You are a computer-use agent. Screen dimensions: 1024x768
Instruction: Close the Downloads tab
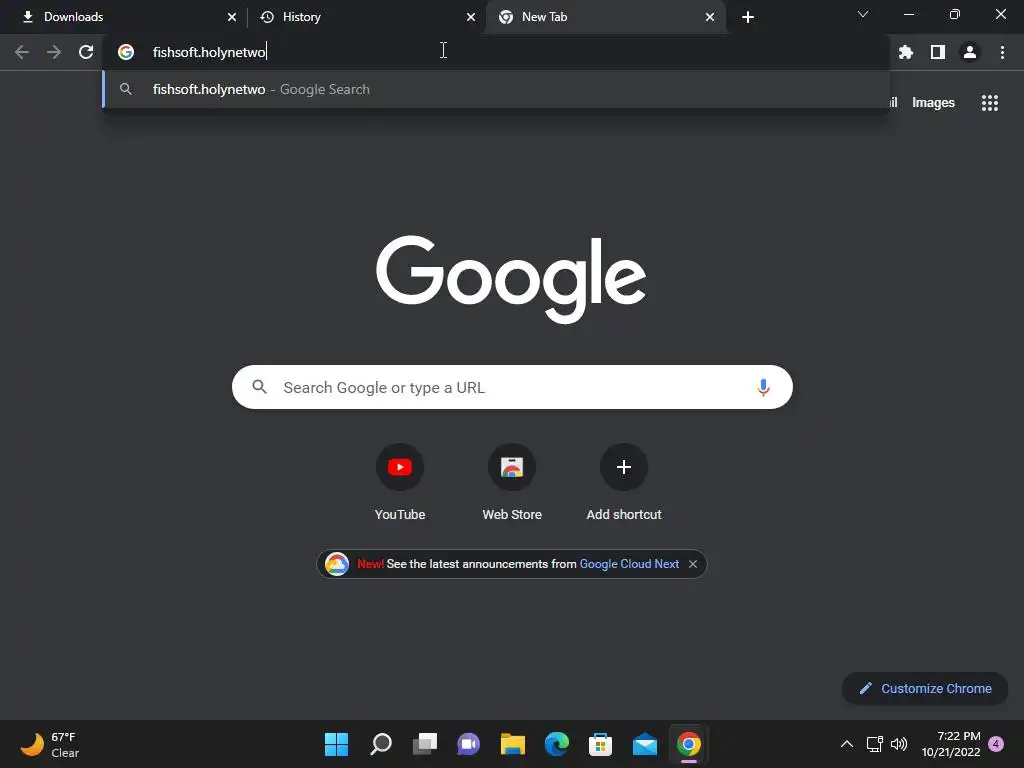point(232,17)
